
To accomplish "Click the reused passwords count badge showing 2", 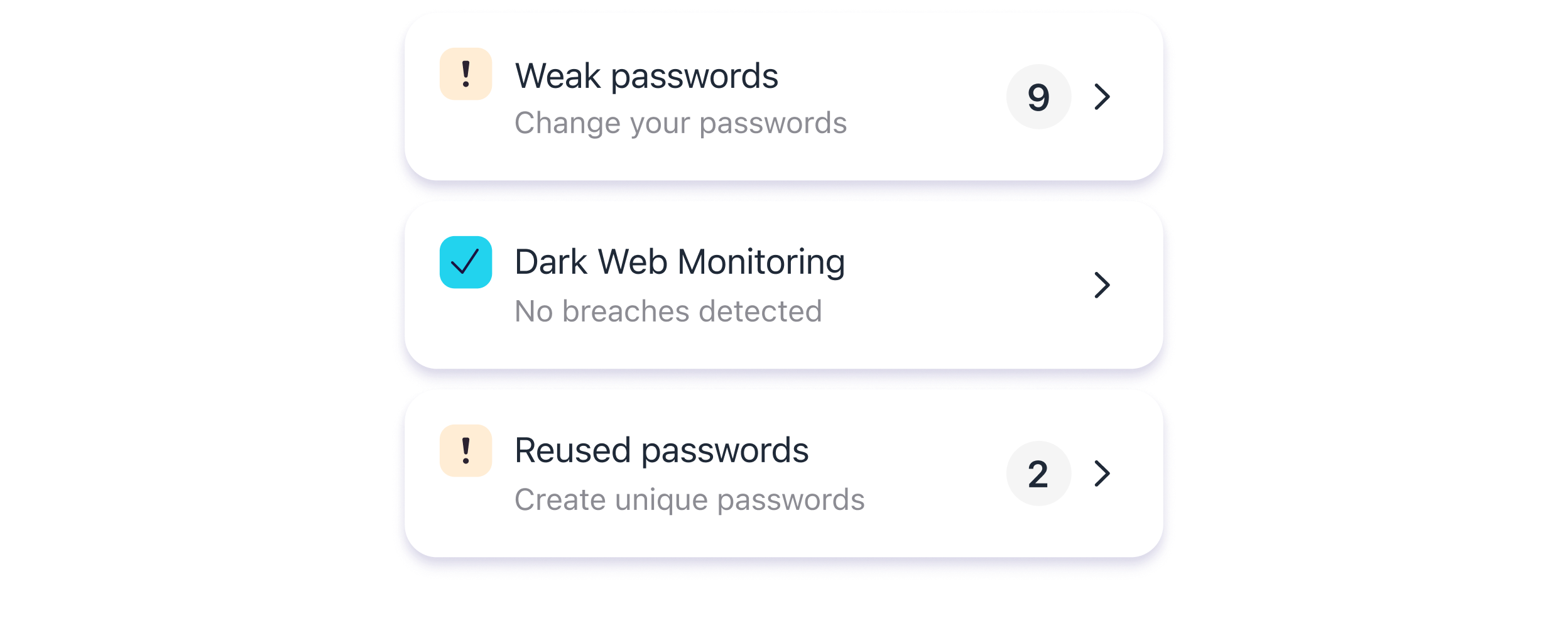I will [x=1038, y=474].
